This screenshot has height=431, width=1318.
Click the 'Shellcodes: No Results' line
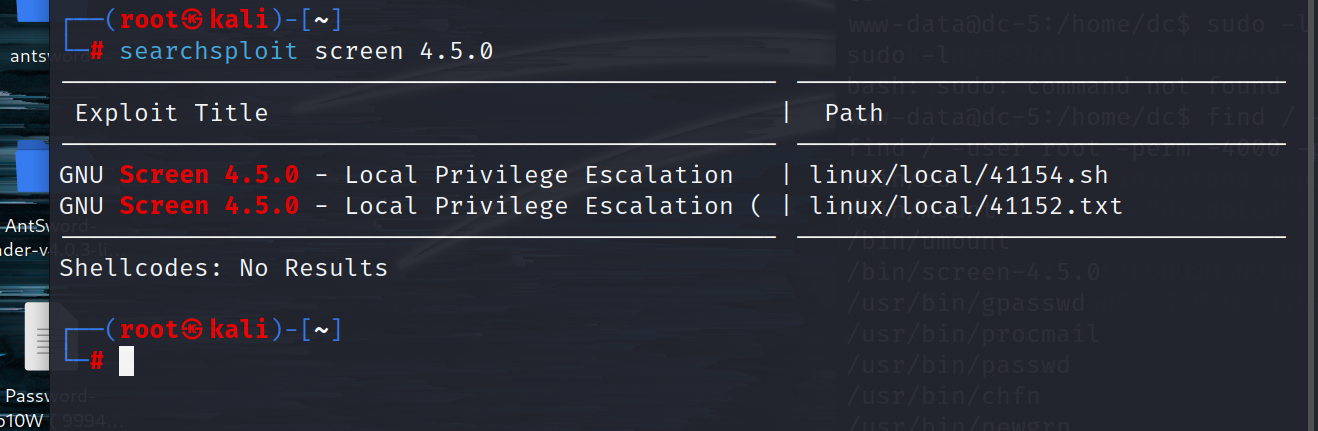(x=224, y=268)
